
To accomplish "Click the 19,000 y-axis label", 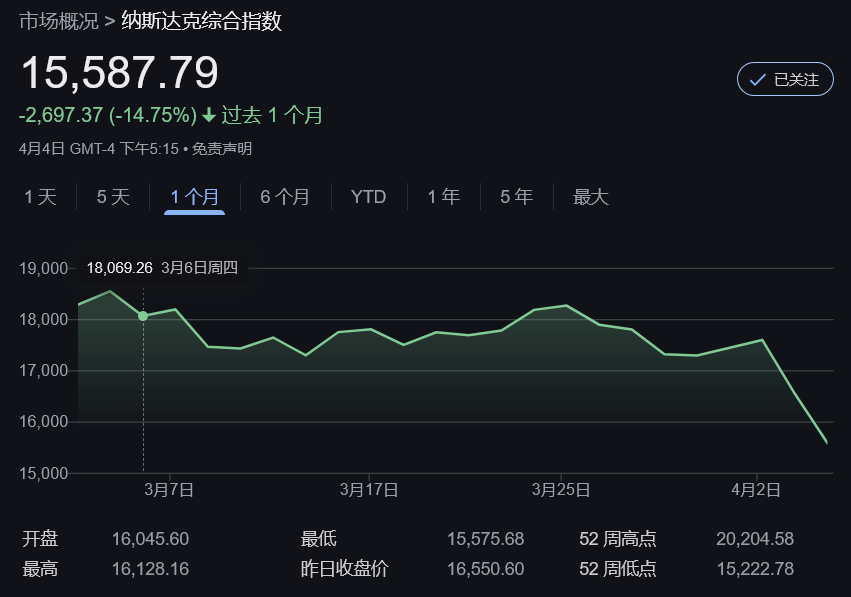I will tap(43, 268).
